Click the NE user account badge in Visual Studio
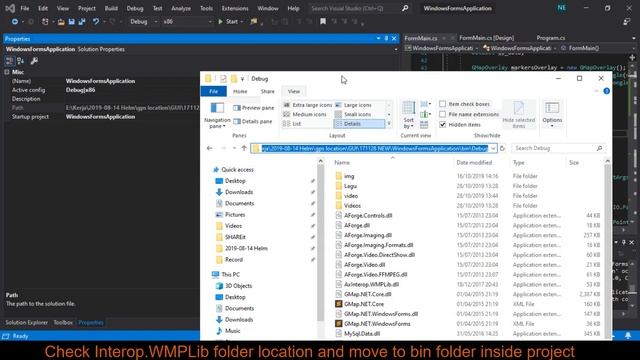This screenshot has width=640, height=360. [562, 8]
